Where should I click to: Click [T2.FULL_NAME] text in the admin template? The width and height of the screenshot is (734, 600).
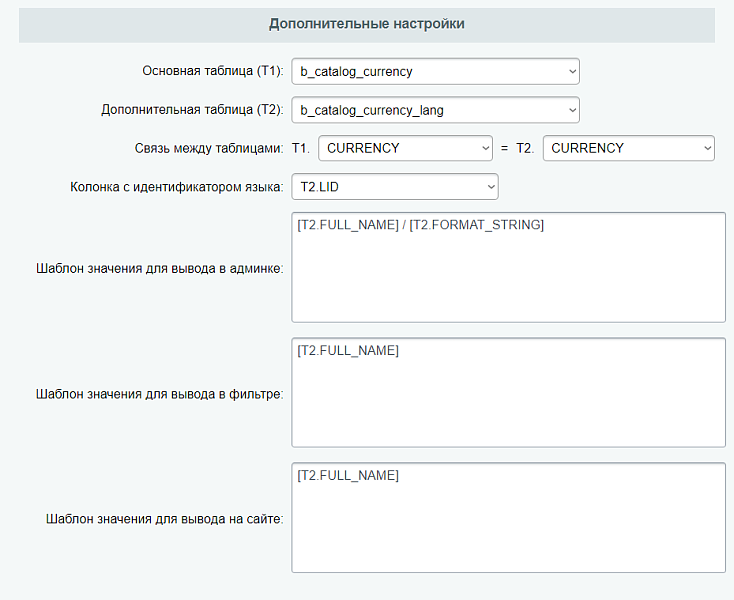pyautogui.click(x=348, y=225)
